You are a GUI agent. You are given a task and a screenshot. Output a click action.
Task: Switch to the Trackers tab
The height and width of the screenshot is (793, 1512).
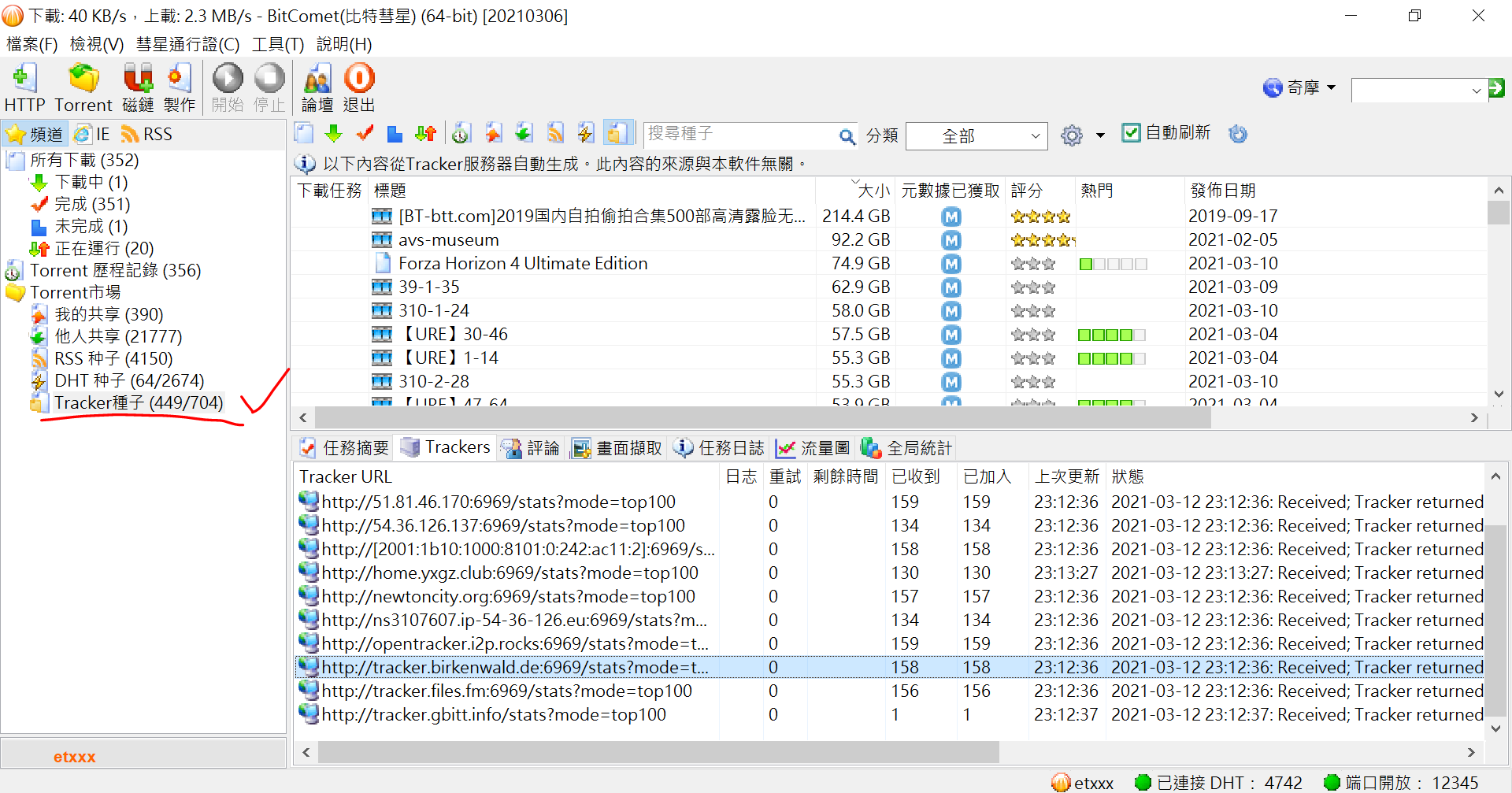click(x=447, y=447)
